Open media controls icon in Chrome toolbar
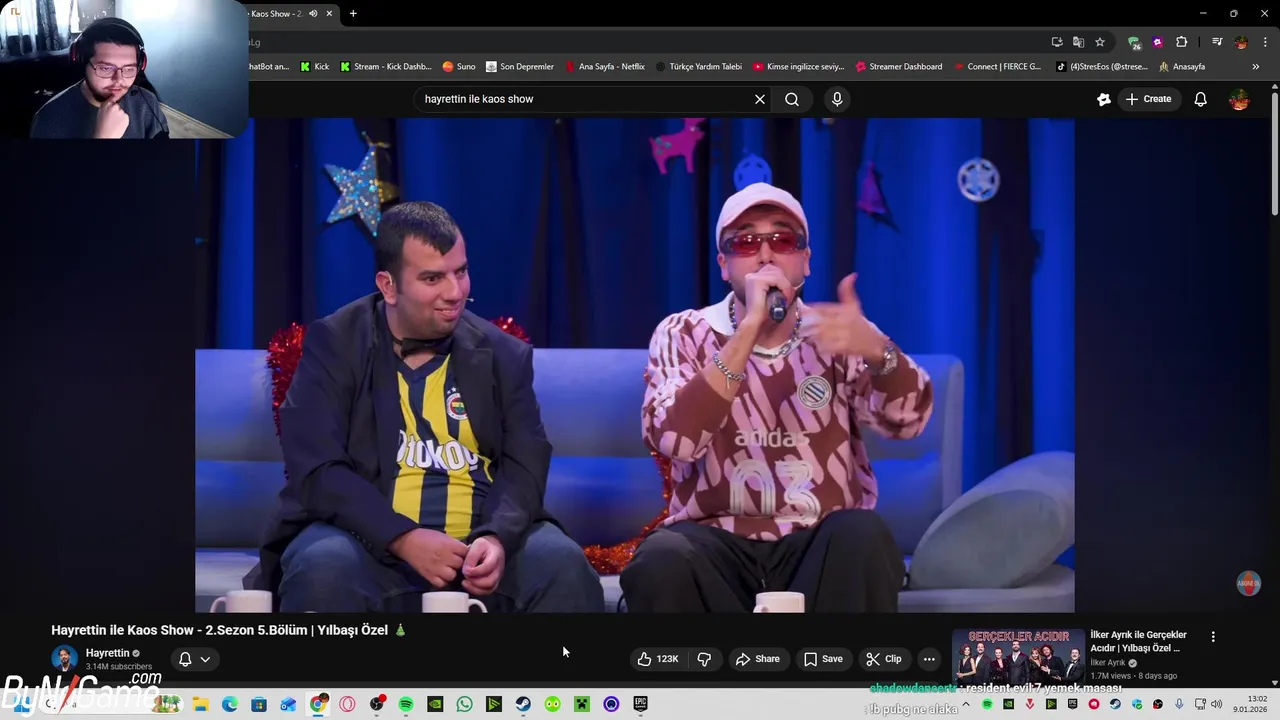Viewport: 1280px width, 720px height. point(1217,42)
